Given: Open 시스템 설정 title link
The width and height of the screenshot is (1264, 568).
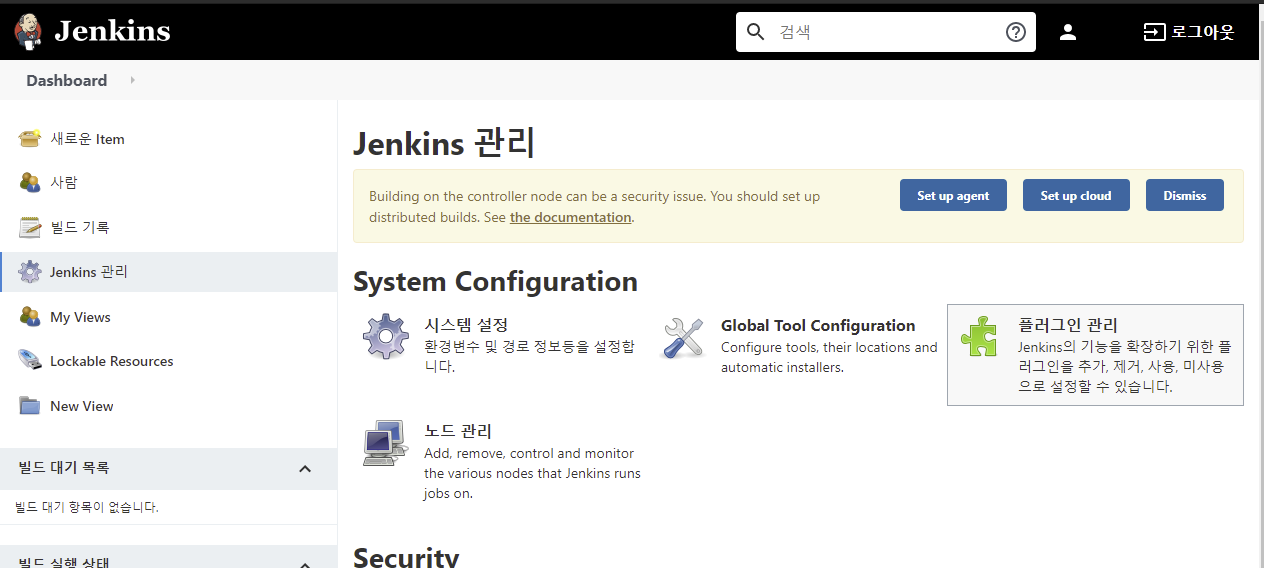Looking at the screenshot, I should 466,325.
